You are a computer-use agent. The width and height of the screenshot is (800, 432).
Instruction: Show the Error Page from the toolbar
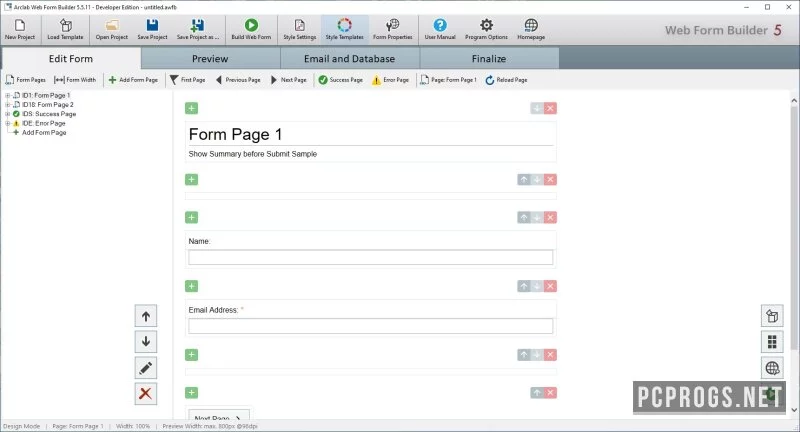pos(390,80)
